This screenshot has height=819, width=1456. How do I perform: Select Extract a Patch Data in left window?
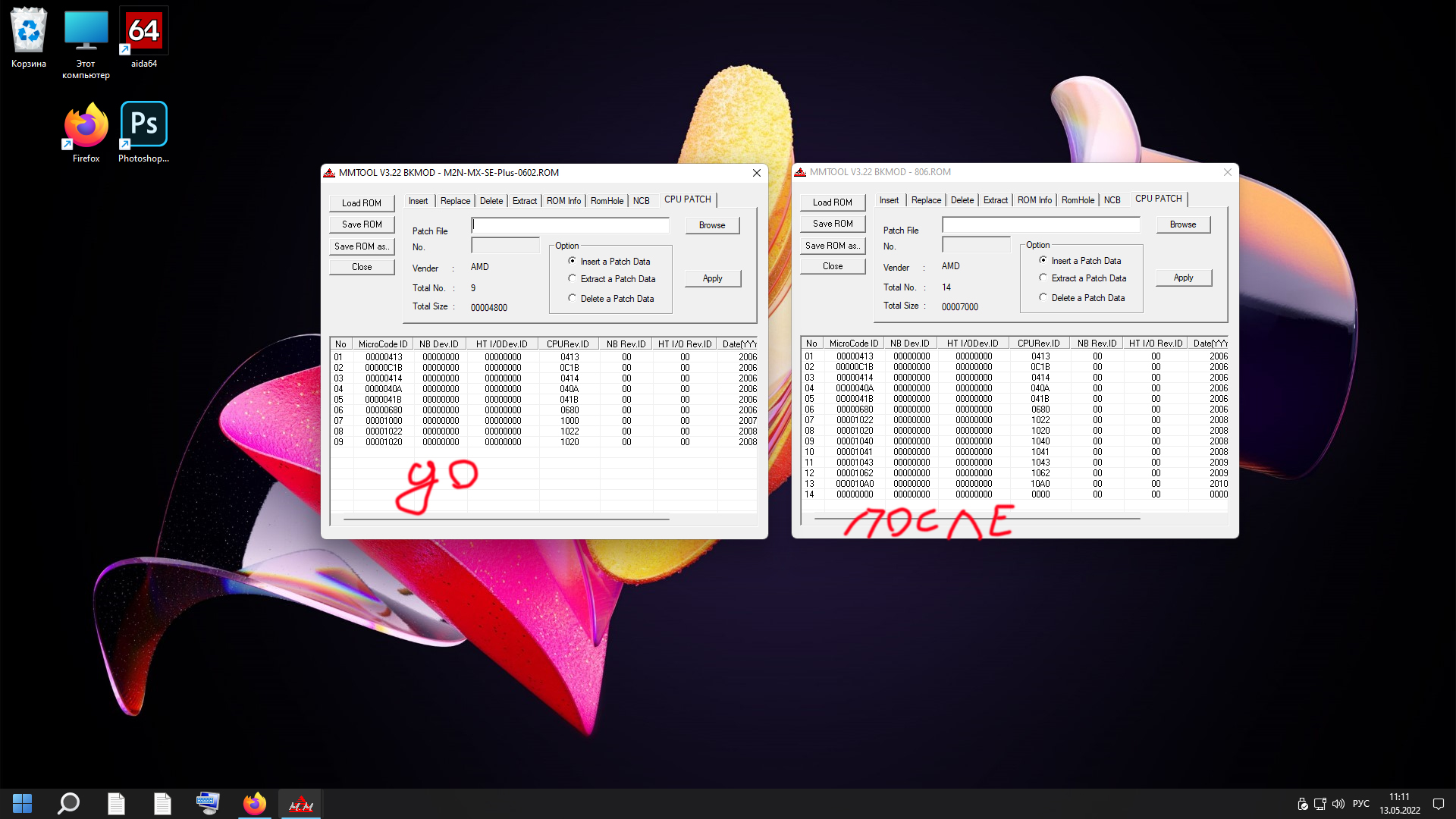point(573,279)
